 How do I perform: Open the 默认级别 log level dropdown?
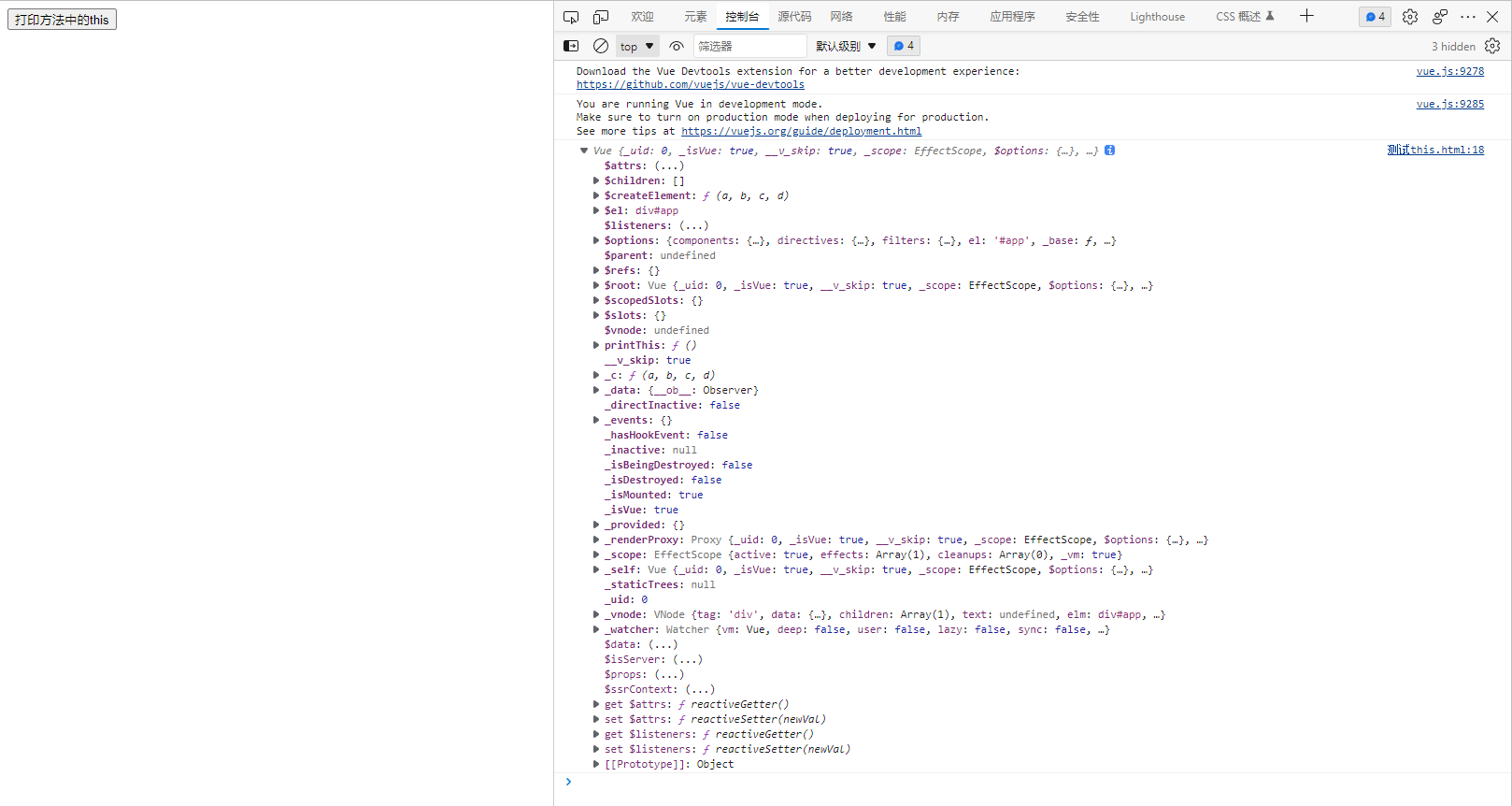click(x=846, y=46)
